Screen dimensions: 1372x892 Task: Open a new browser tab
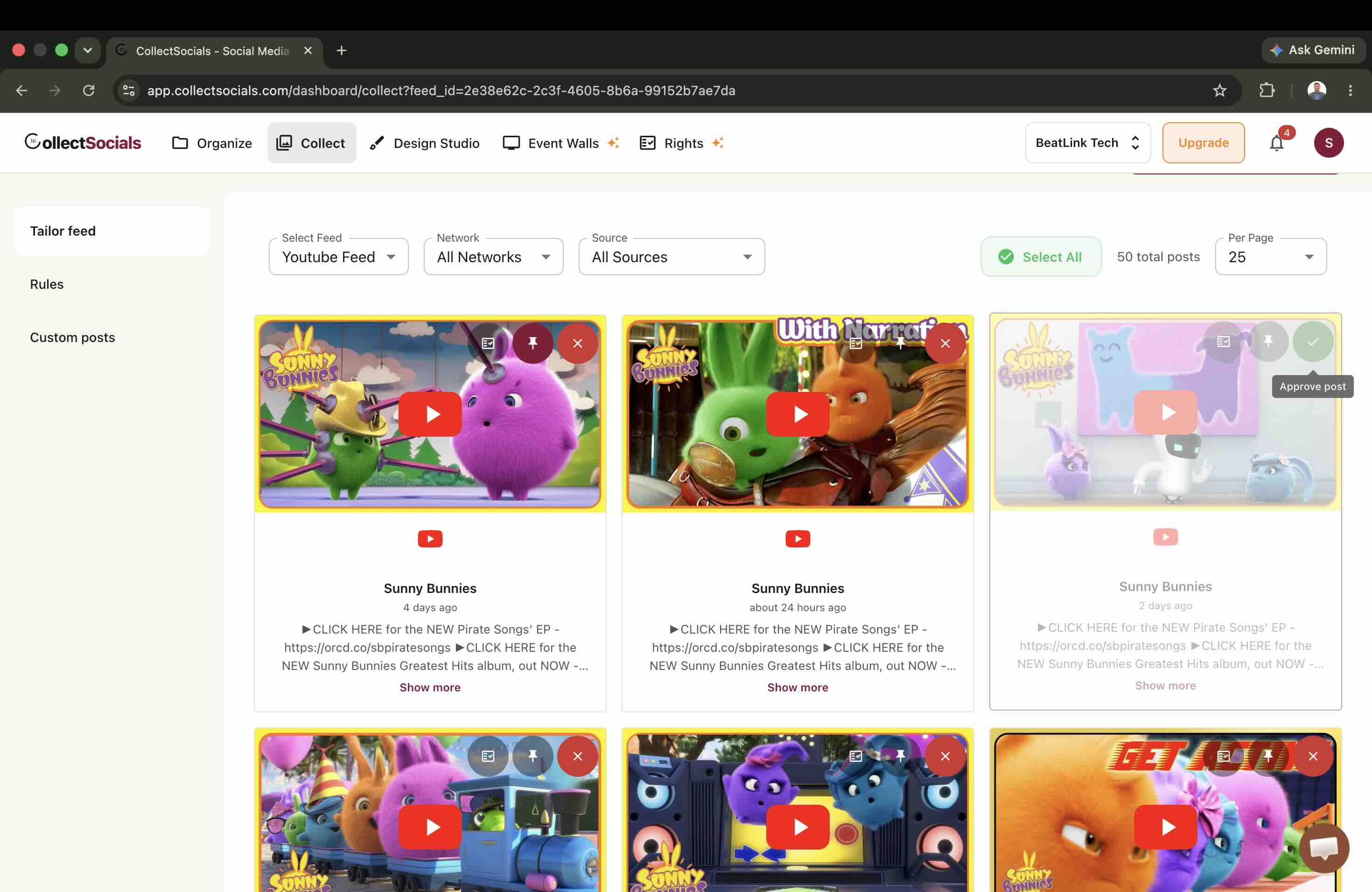point(341,51)
